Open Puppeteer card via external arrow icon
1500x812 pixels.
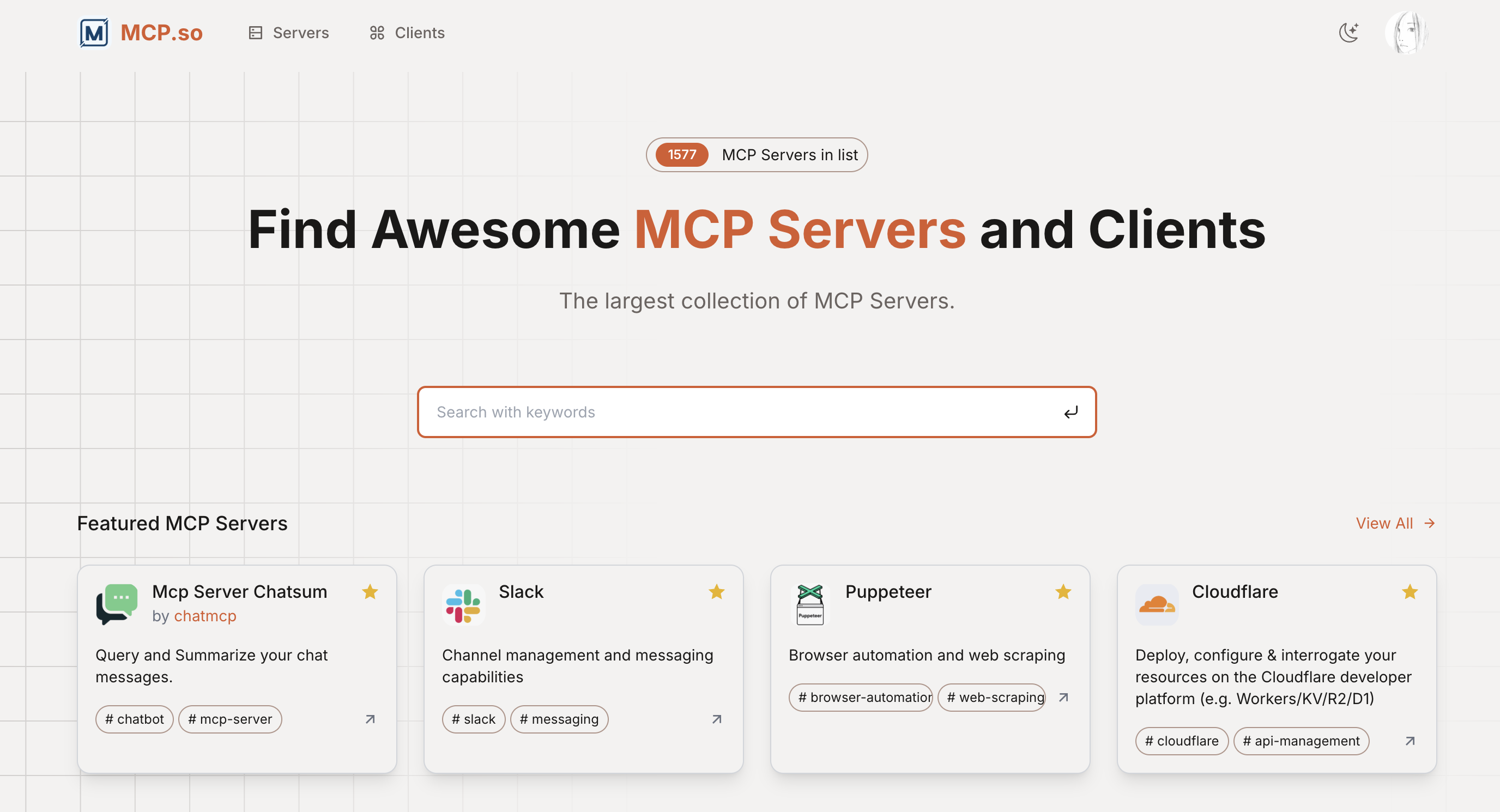click(x=1063, y=698)
